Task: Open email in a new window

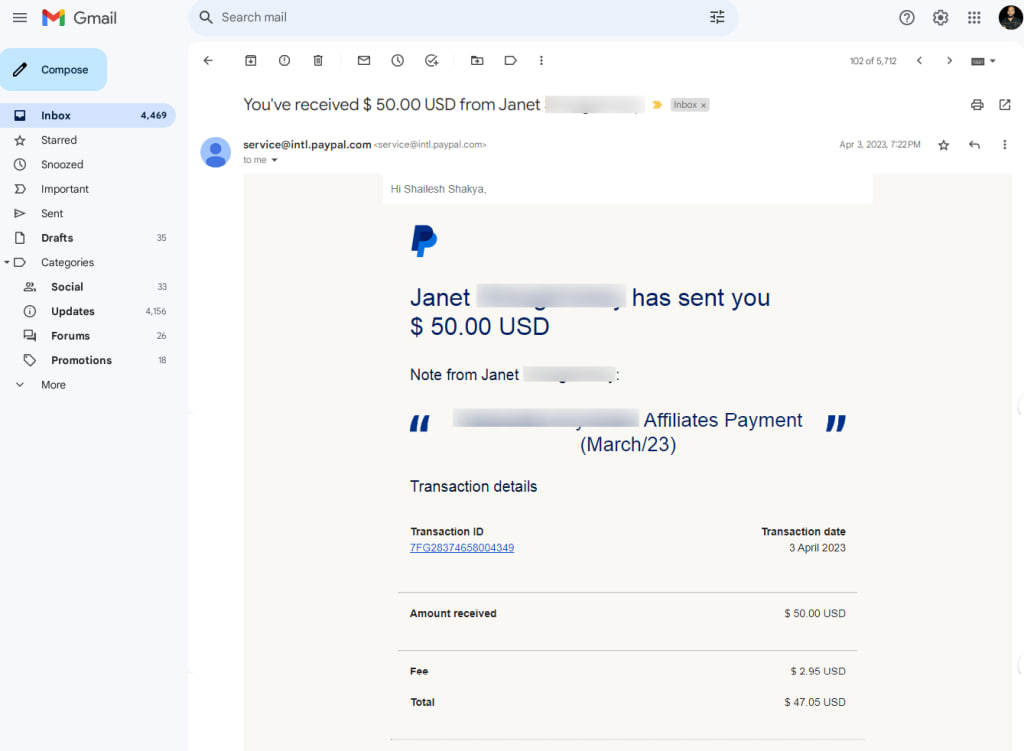Action: coord(1005,104)
